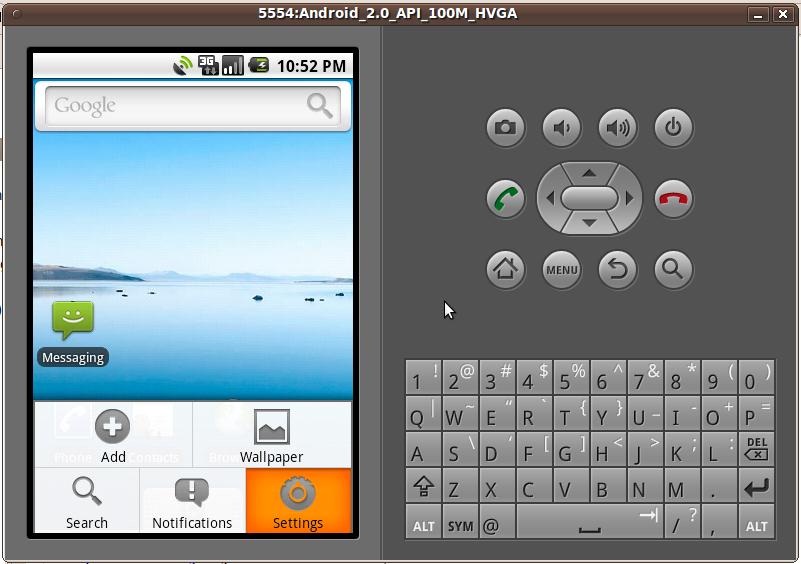
Task: Click the GPS satellite status icon
Action: (x=183, y=65)
